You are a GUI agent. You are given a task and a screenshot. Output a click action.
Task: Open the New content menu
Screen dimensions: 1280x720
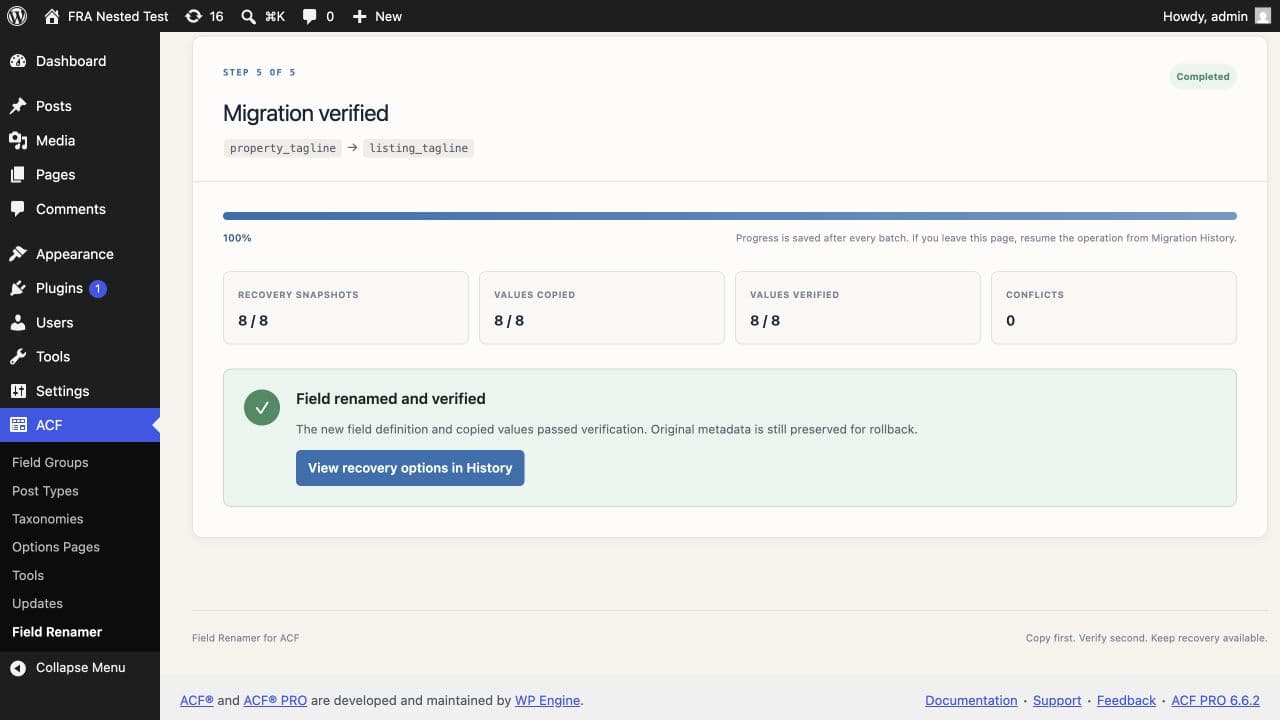(x=377, y=16)
